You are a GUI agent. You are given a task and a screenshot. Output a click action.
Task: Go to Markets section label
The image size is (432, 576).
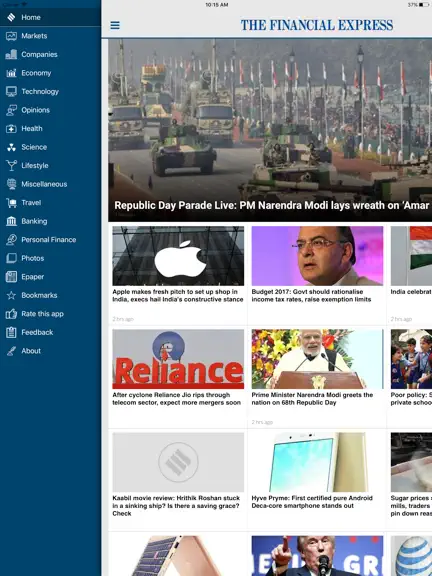click(x=34, y=36)
